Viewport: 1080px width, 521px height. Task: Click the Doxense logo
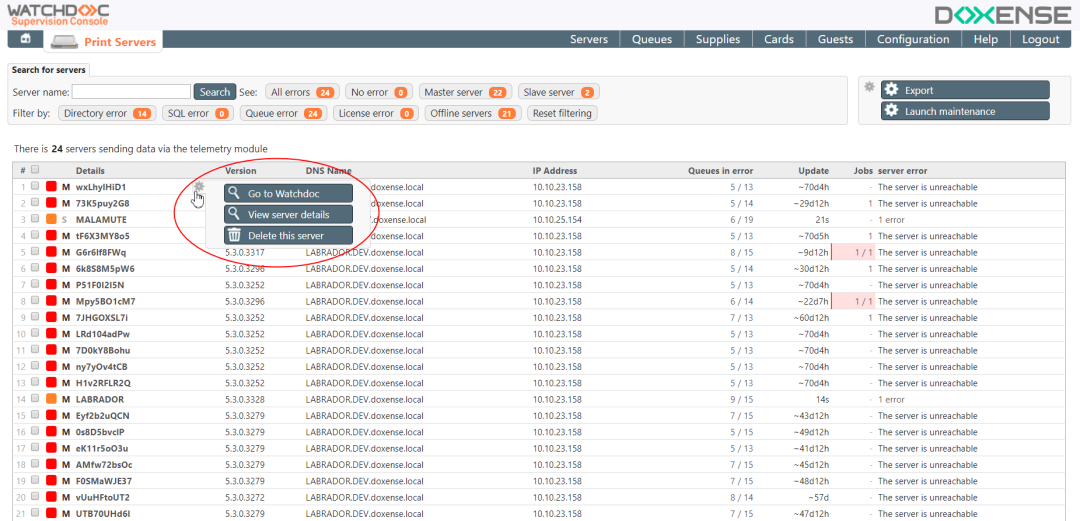[x=1002, y=14]
